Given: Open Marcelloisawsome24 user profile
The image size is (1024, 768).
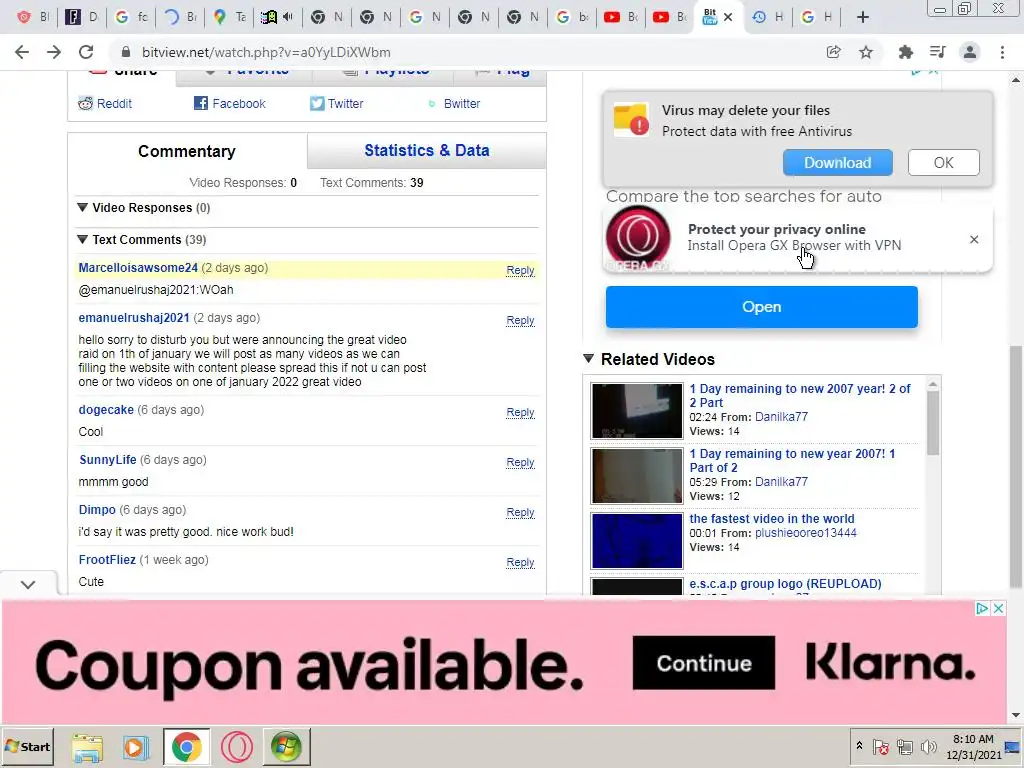Looking at the screenshot, I should point(138,268).
